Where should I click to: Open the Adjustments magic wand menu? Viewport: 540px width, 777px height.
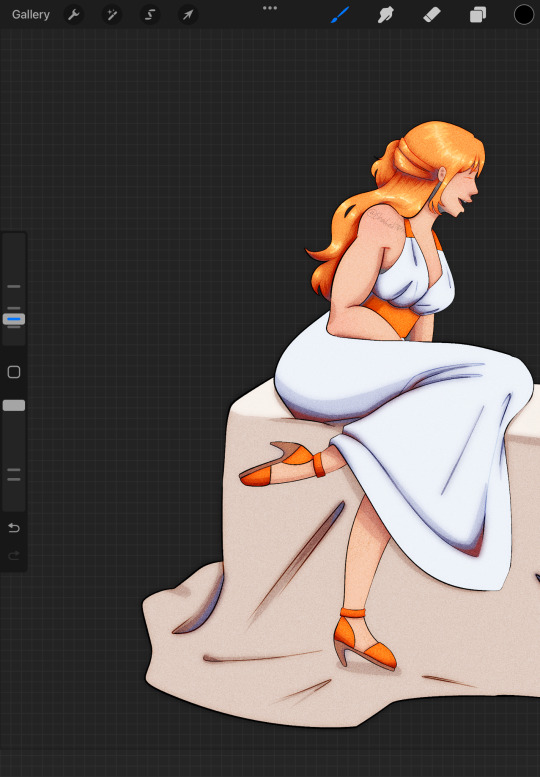click(x=112, y=15)
